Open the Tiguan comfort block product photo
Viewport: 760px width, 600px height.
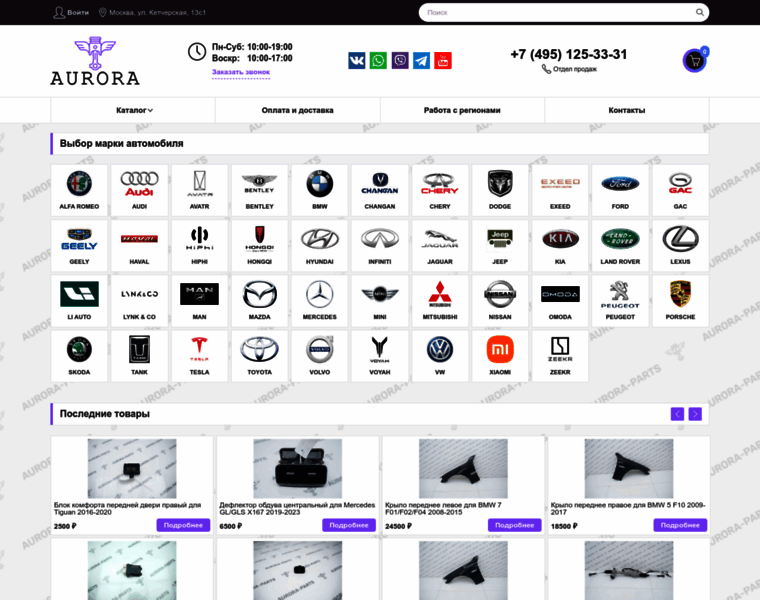[x=132, y=469]
